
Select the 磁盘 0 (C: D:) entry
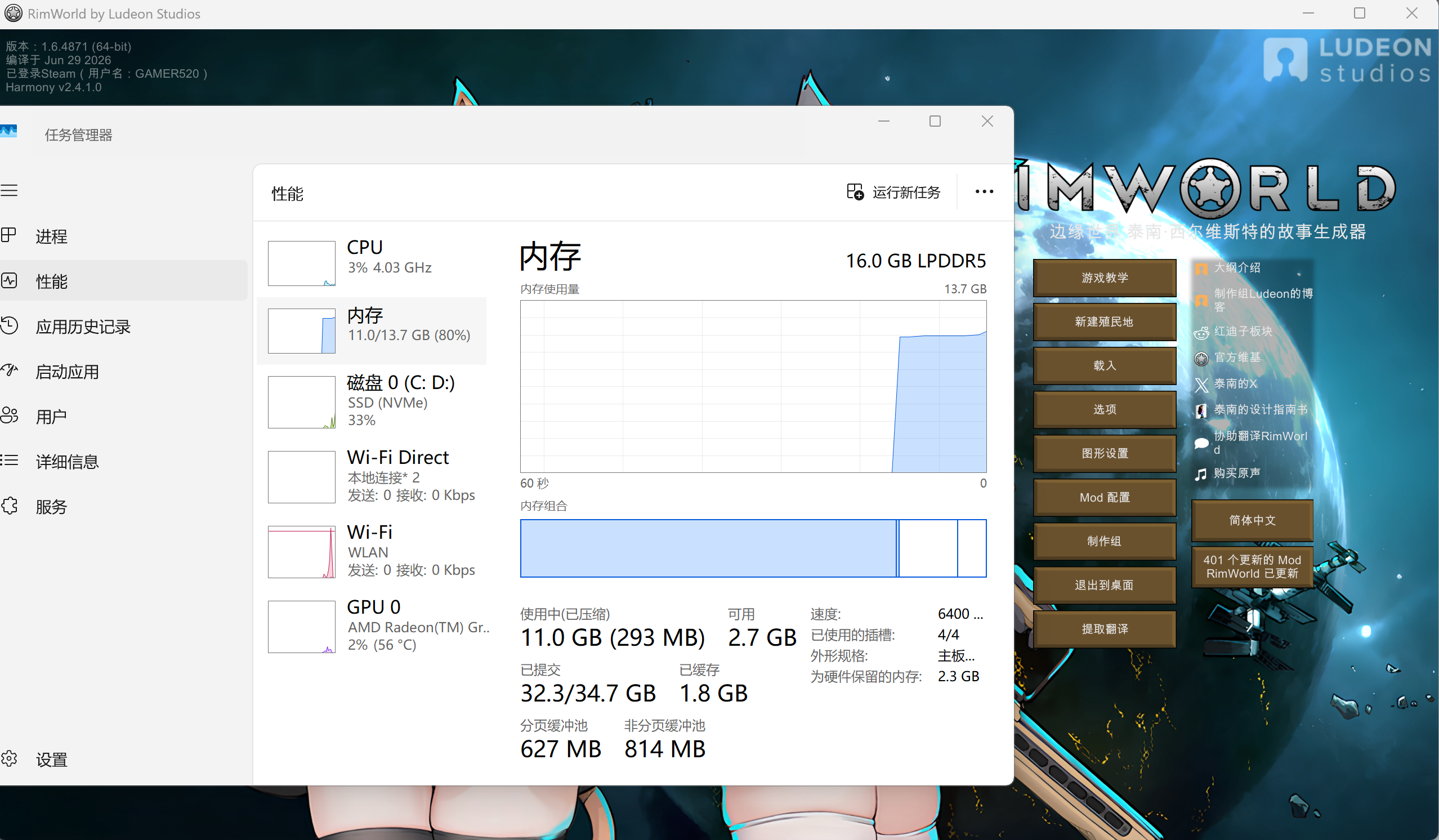click(372, 401)
